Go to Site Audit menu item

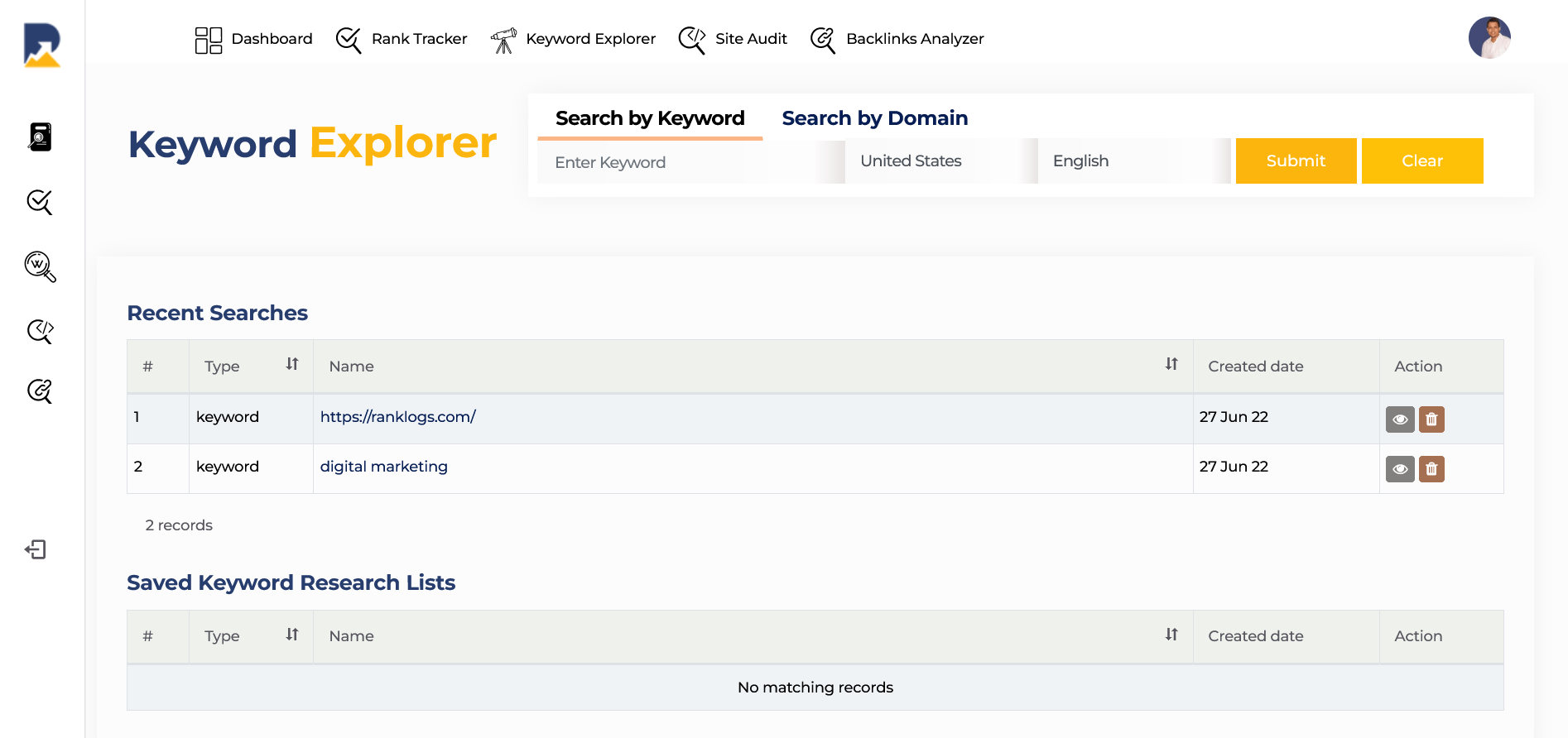751,39
